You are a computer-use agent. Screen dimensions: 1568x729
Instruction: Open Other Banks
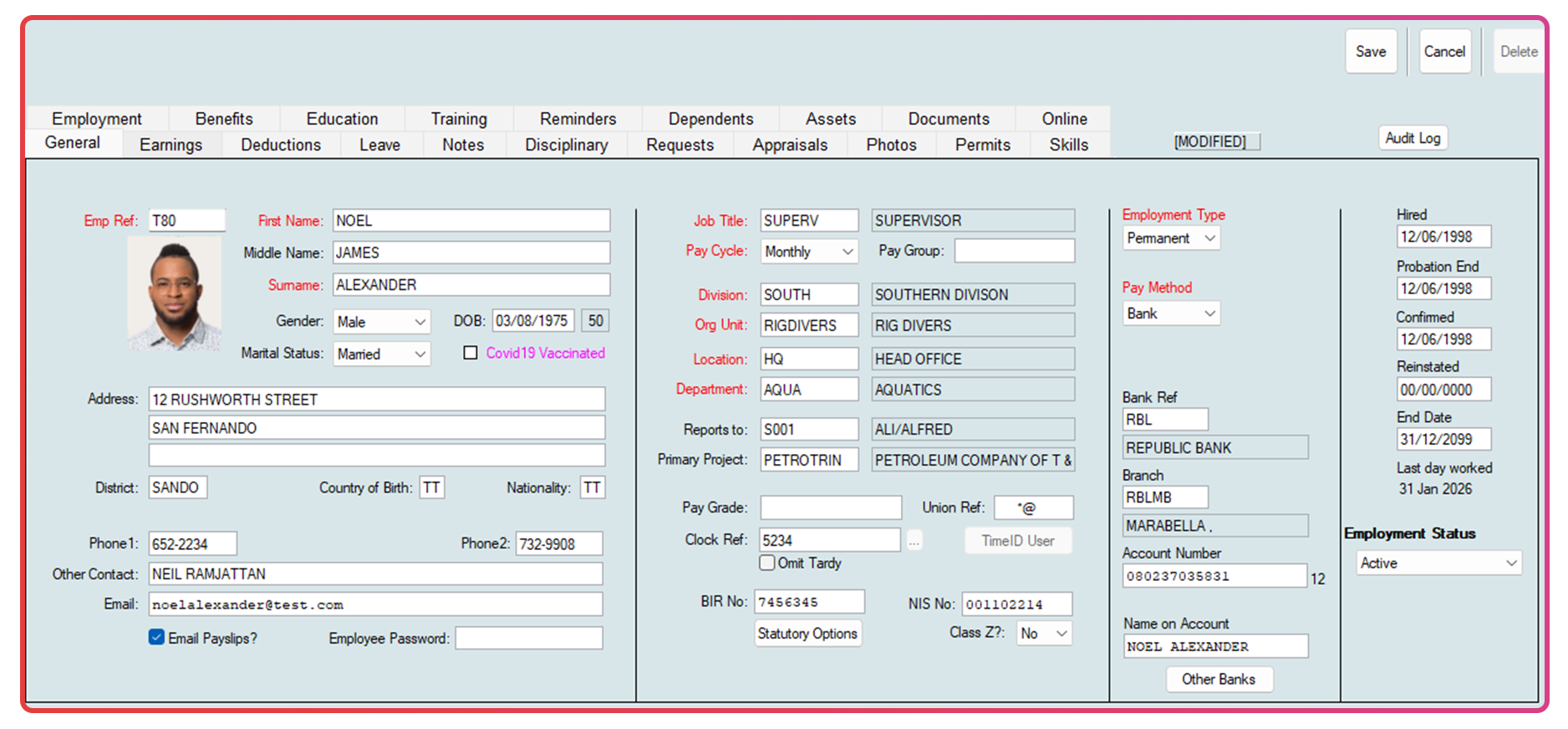point(1219,679)
